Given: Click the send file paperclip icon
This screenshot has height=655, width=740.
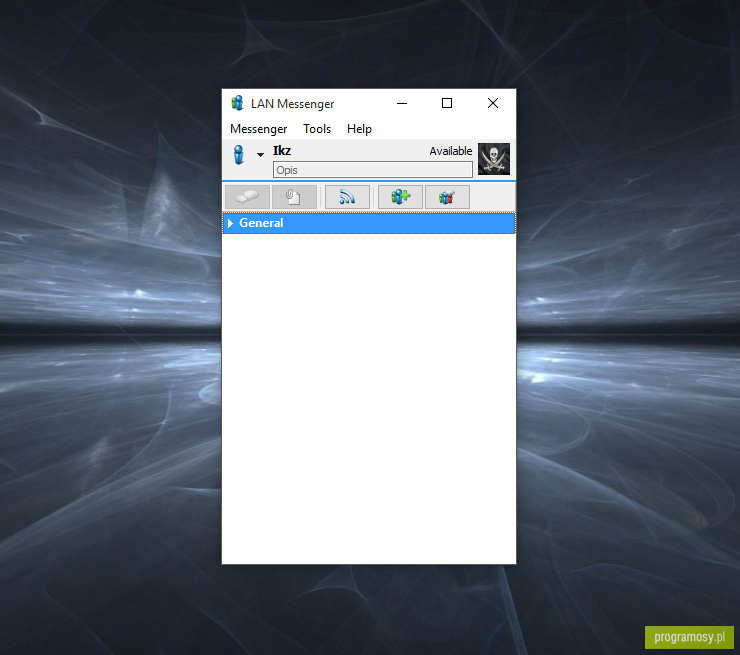Looking at the screenshot, I should tap(294, 197).
